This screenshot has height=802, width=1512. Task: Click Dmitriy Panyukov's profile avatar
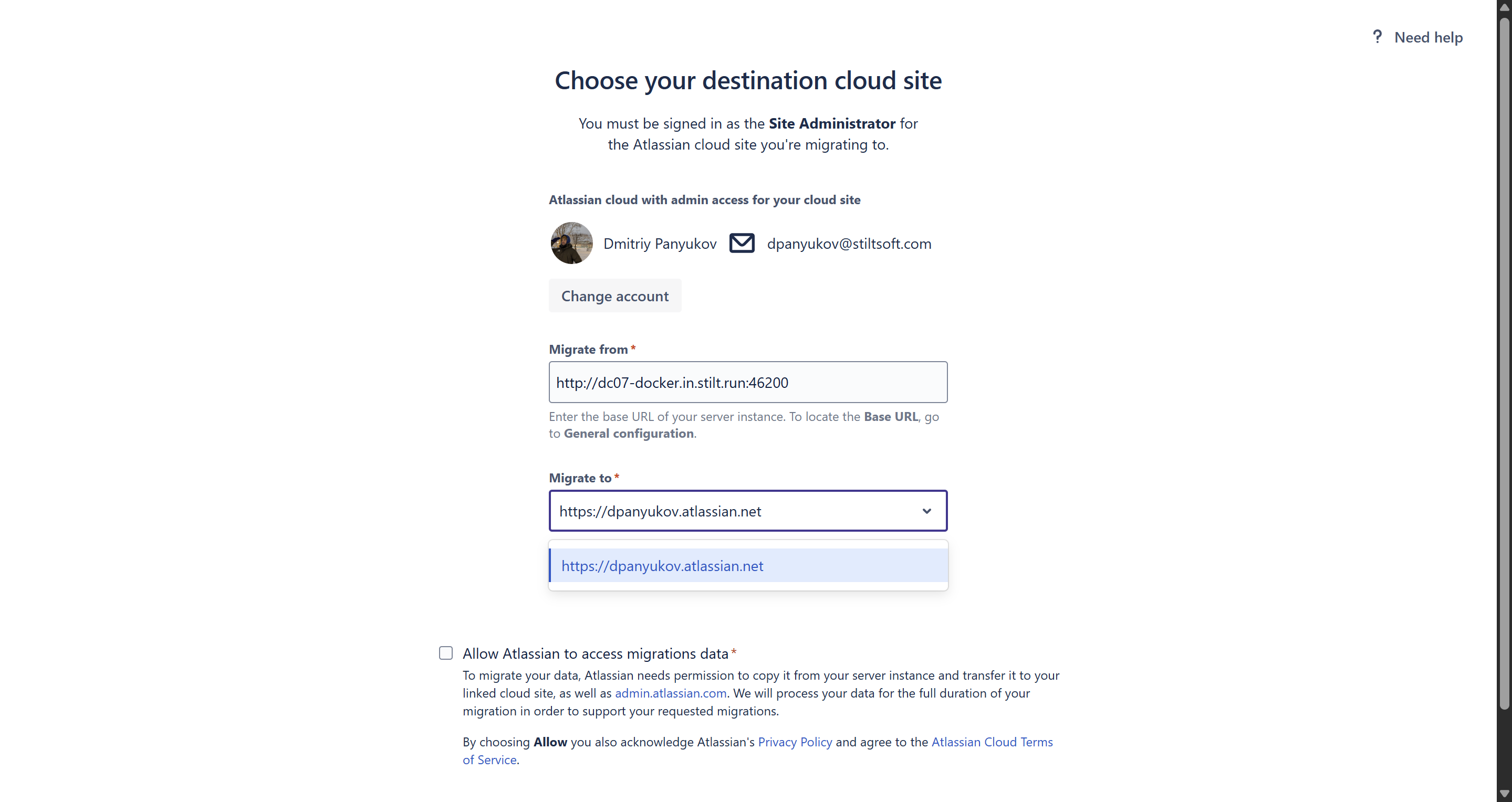coord(571,243)
